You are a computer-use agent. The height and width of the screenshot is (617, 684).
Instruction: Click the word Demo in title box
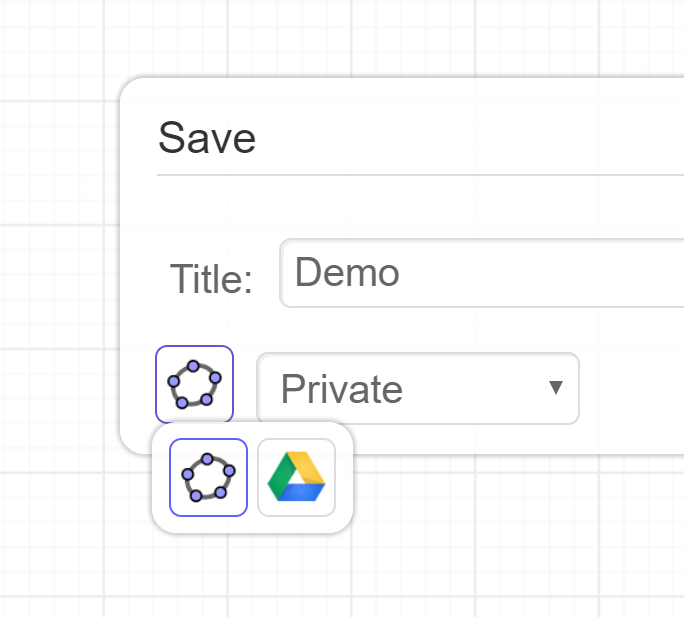click(347, 273)
